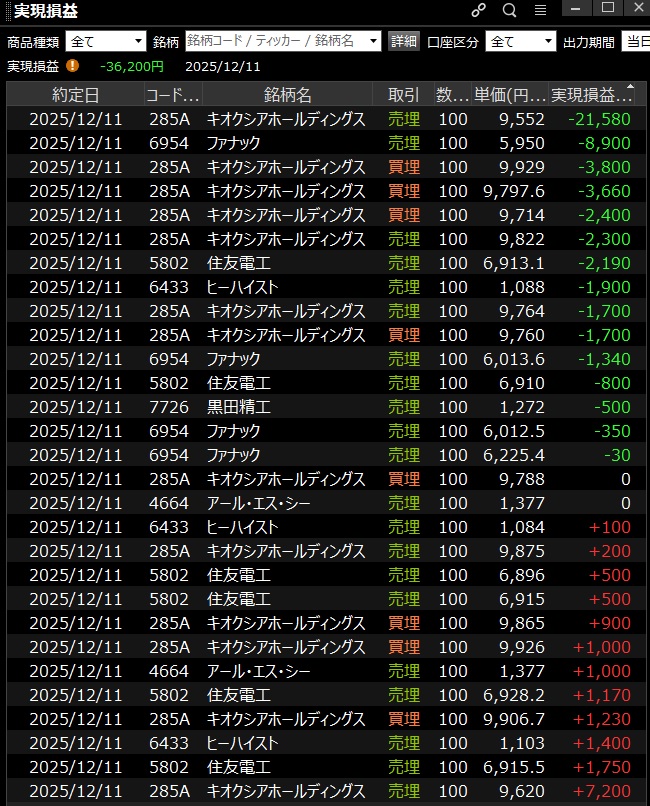This screenshot has width=650, height=806.
Task: Open the search magnifier icon
Action: coord(509,10)
